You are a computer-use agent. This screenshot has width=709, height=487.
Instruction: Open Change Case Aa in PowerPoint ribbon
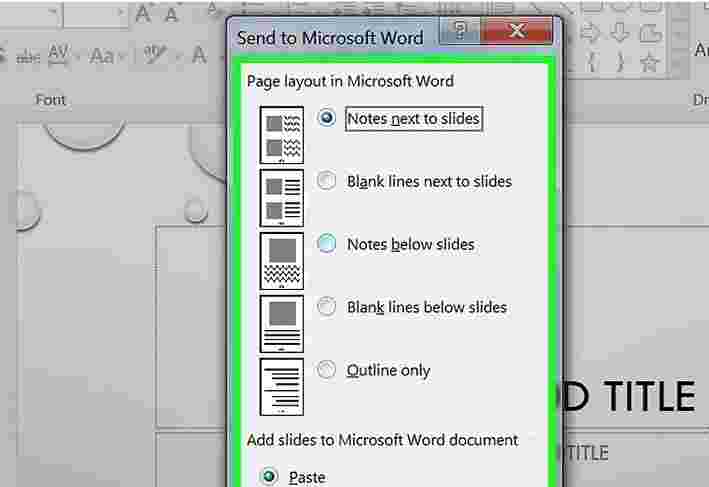coord(102,56)
